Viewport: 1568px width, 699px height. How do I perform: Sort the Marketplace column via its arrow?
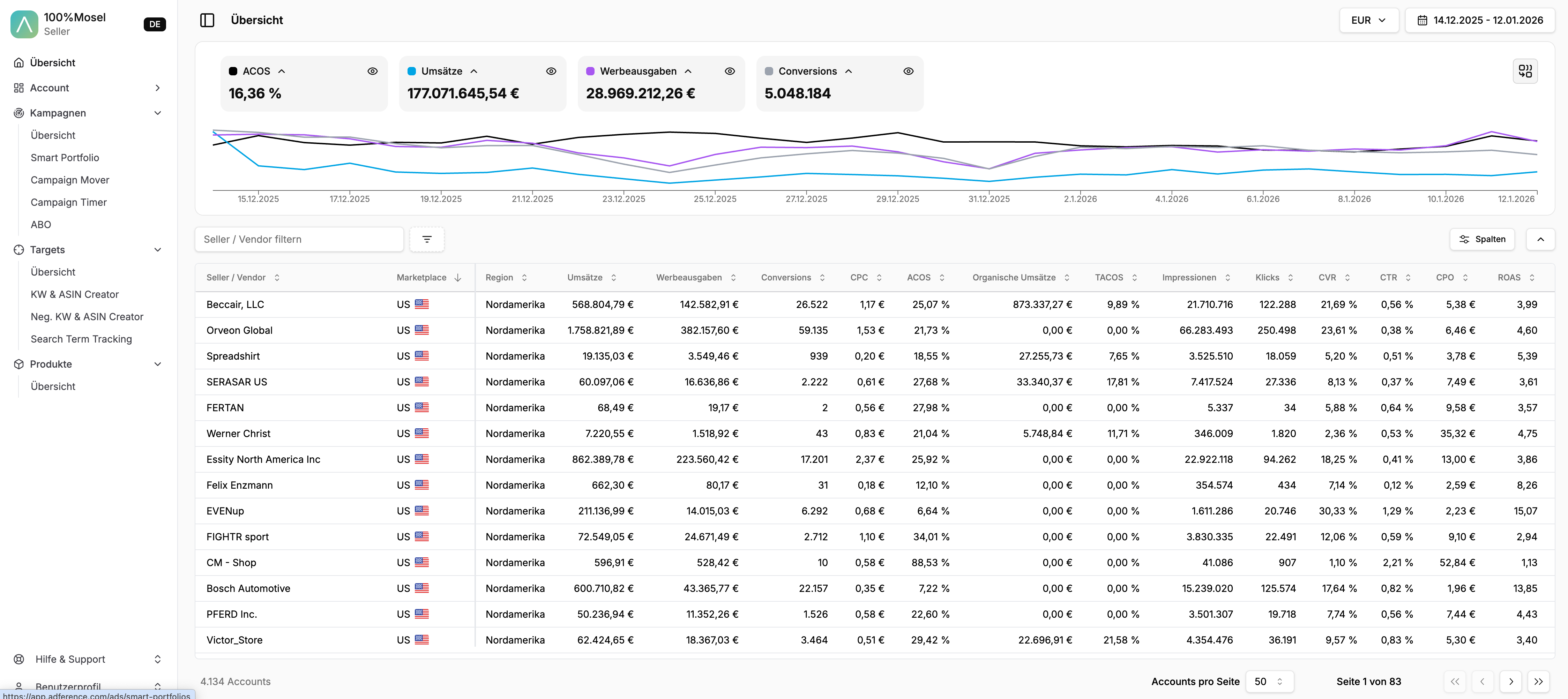pyautogui.click(x=458, y=277)
